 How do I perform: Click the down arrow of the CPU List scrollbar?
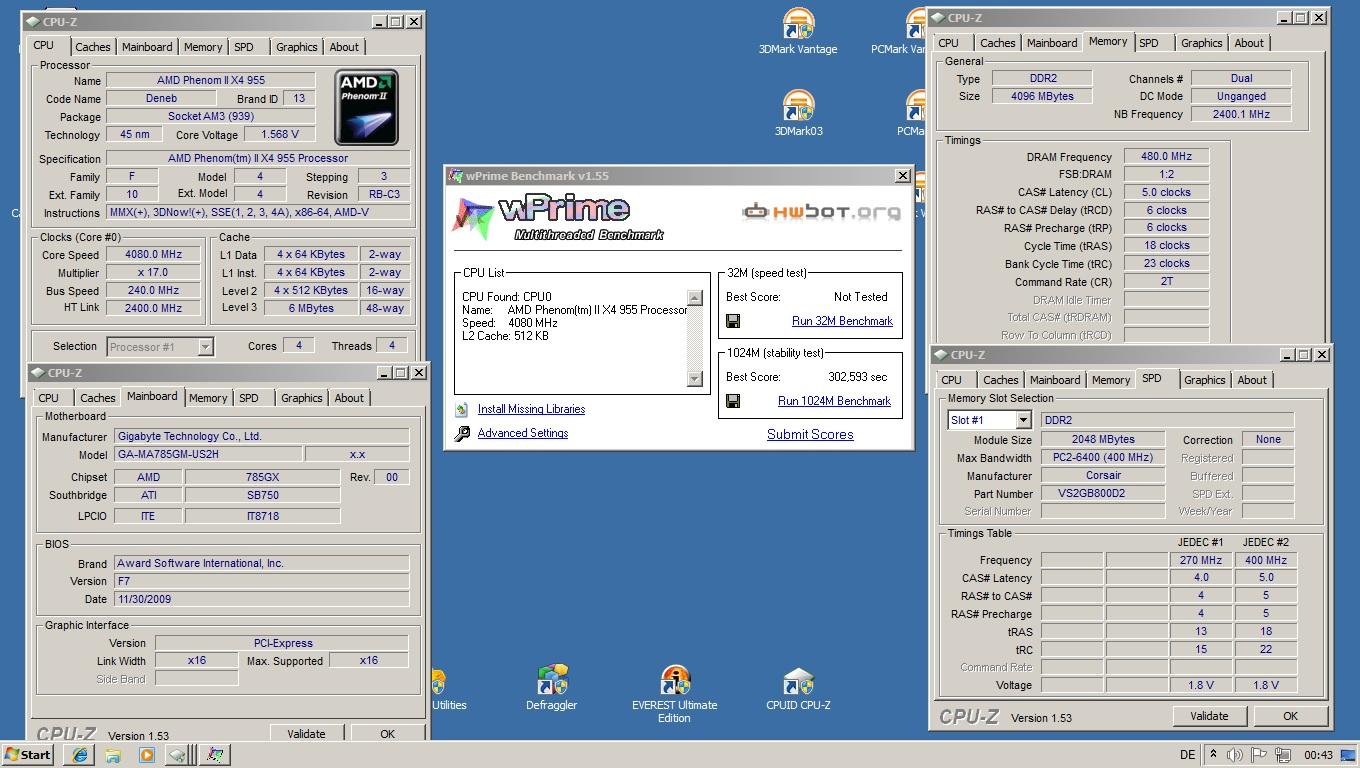tap(695, 378)
